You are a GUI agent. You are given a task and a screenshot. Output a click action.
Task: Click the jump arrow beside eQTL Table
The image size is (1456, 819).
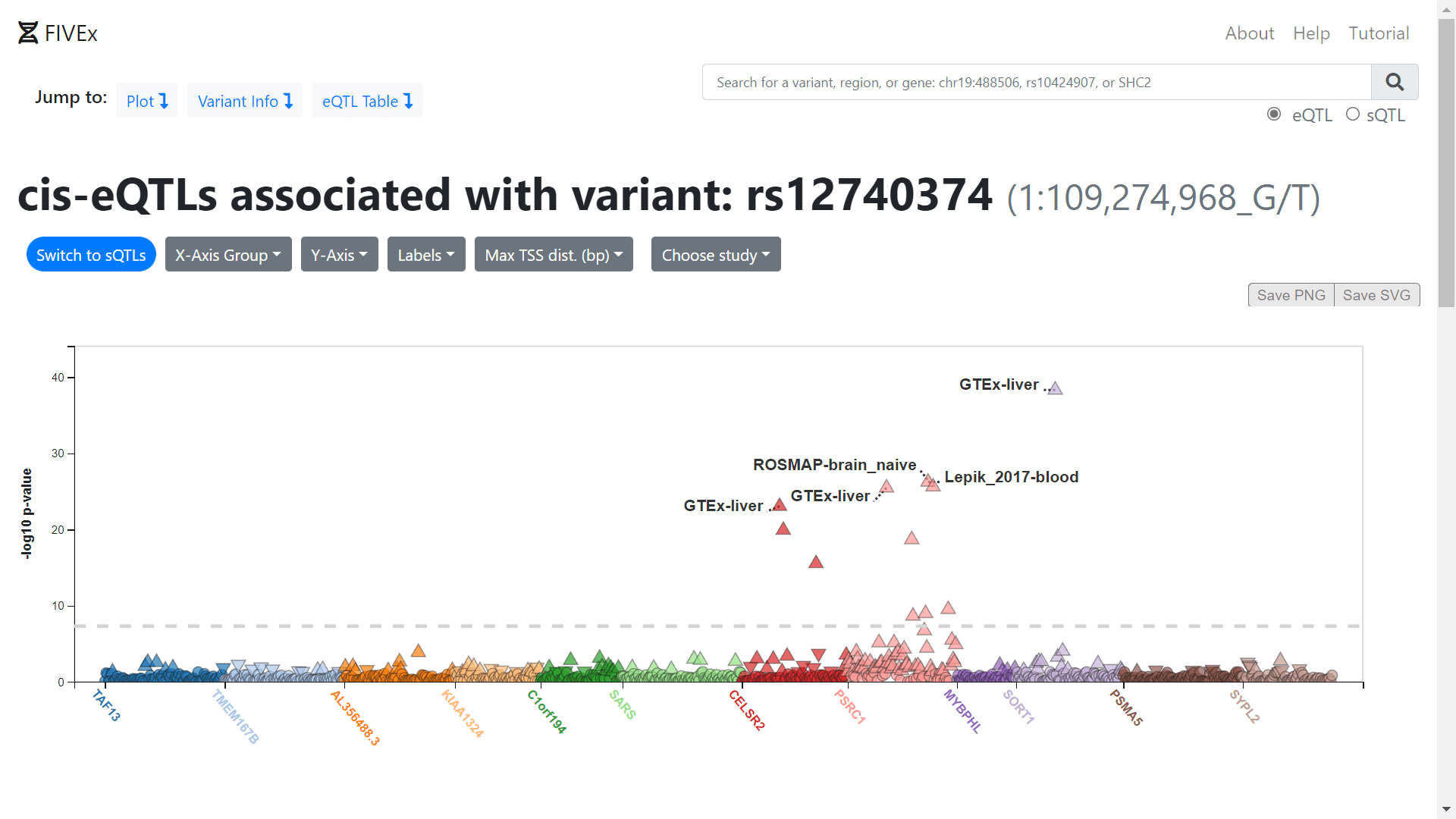tap(409, 100)
